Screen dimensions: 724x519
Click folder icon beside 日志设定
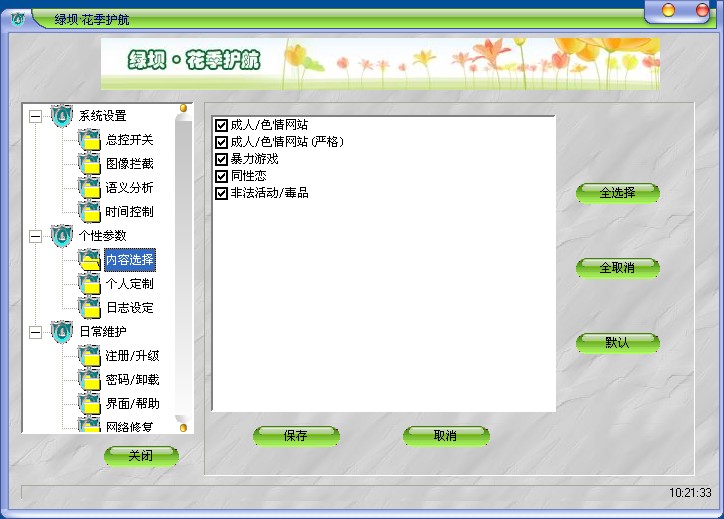(89, 308)
